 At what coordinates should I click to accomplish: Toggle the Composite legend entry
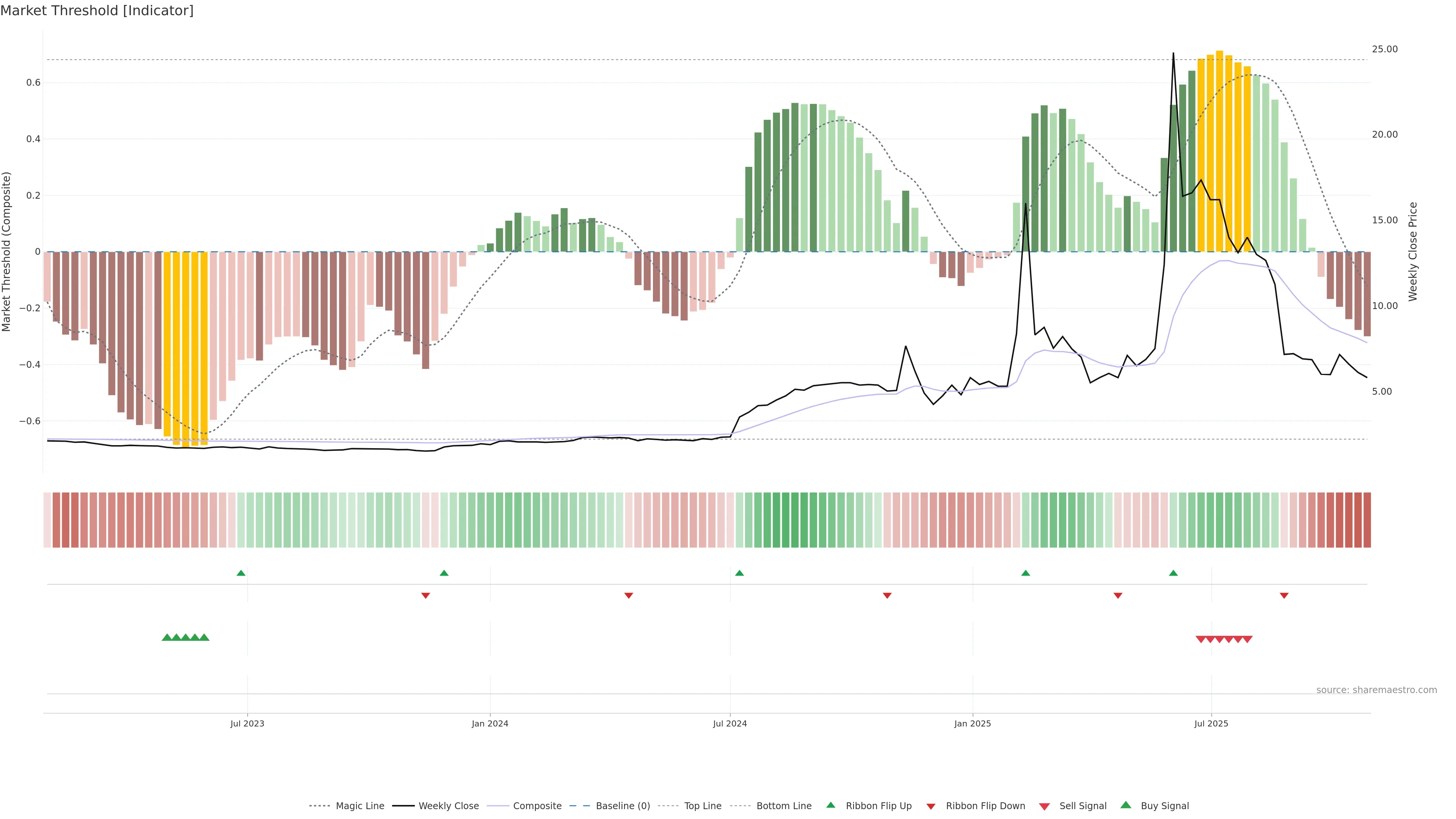[x=537, y=806]
